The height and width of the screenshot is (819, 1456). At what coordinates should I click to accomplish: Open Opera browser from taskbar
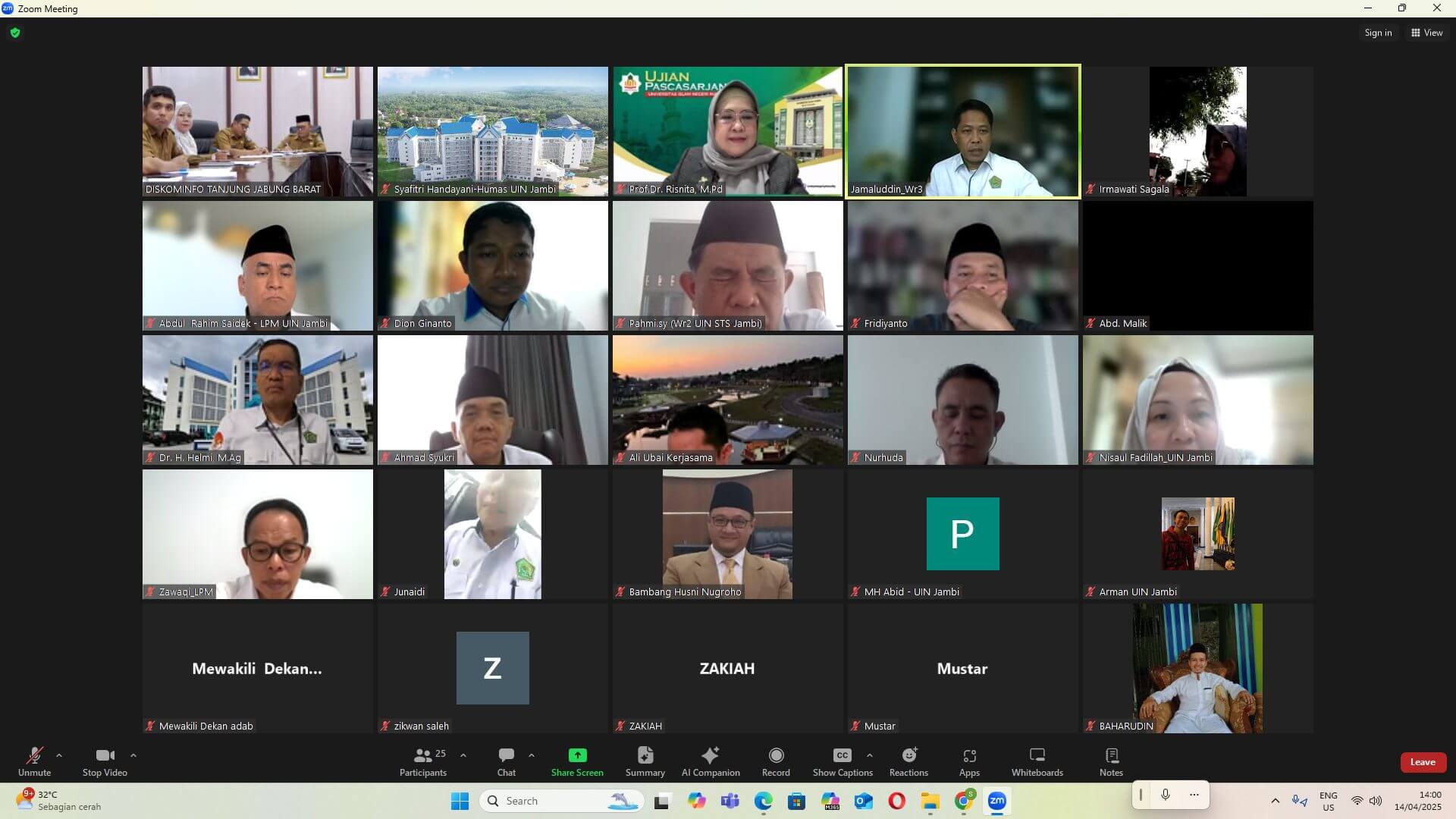point(896,801)
